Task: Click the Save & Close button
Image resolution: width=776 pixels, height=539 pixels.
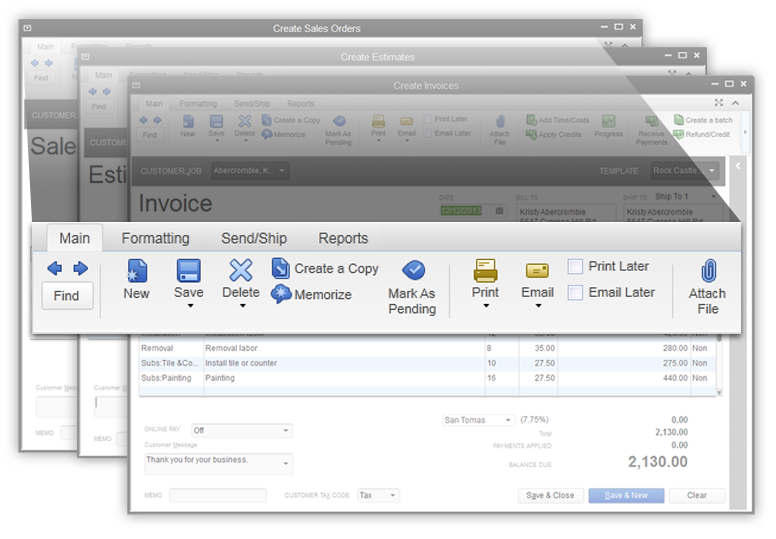Action: [550, 495]
